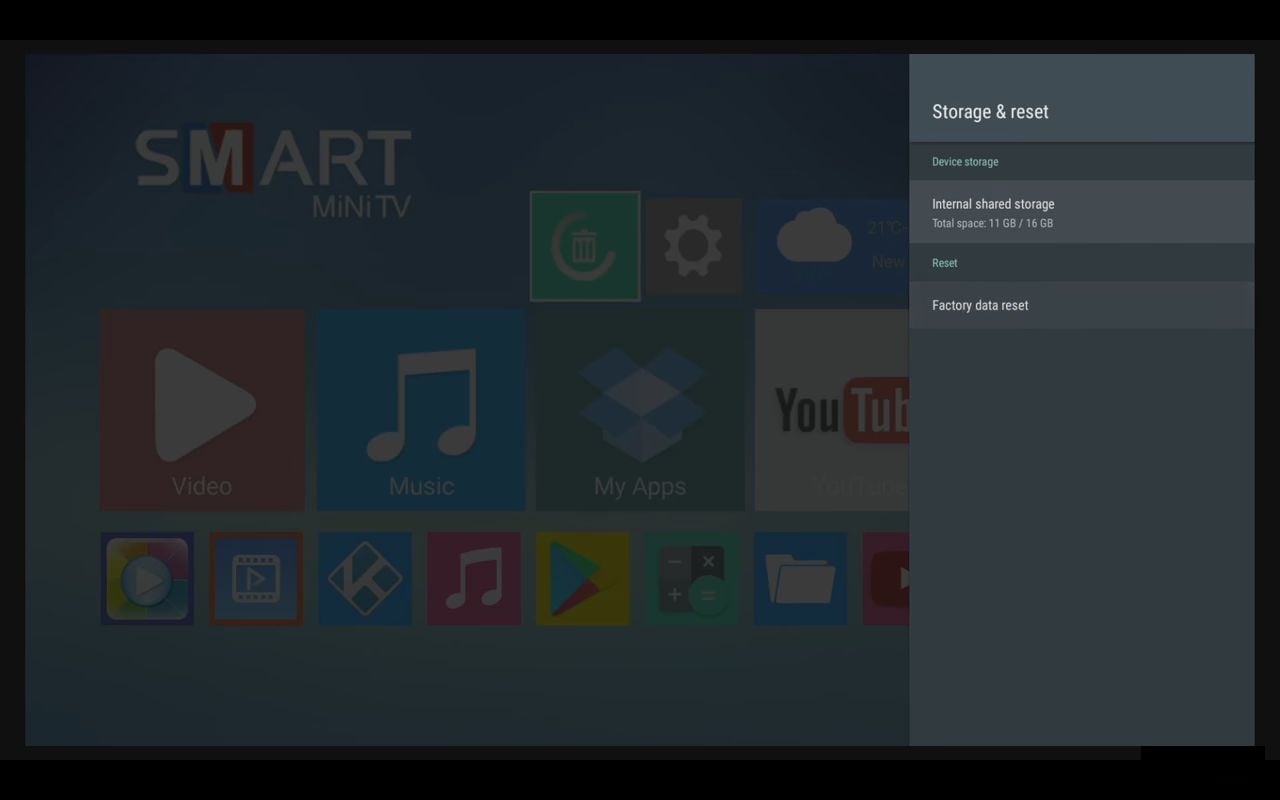Open the Music tile
This screenshot has width=1280, height=800.
pos(420,410)
